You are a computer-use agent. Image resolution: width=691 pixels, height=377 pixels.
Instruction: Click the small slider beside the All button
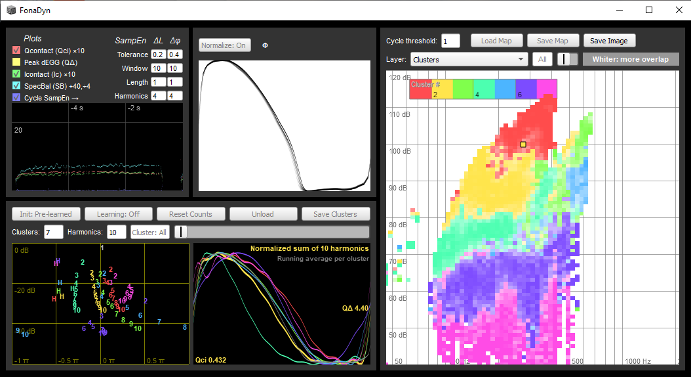567,60
